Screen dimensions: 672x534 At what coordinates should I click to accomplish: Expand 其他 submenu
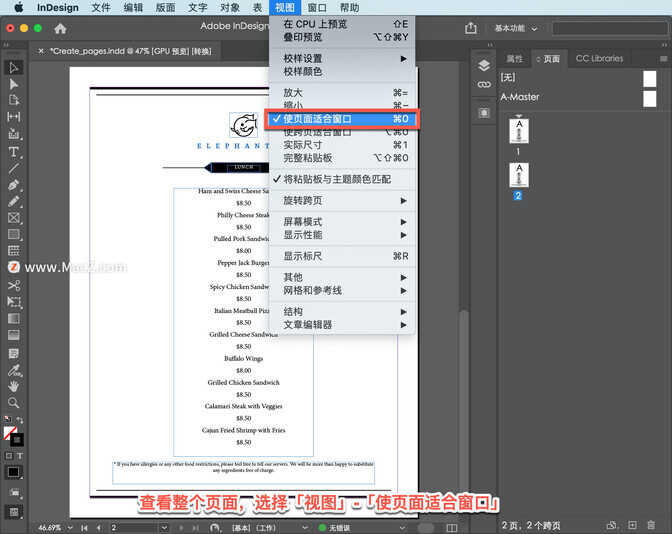tap(342, 277)
